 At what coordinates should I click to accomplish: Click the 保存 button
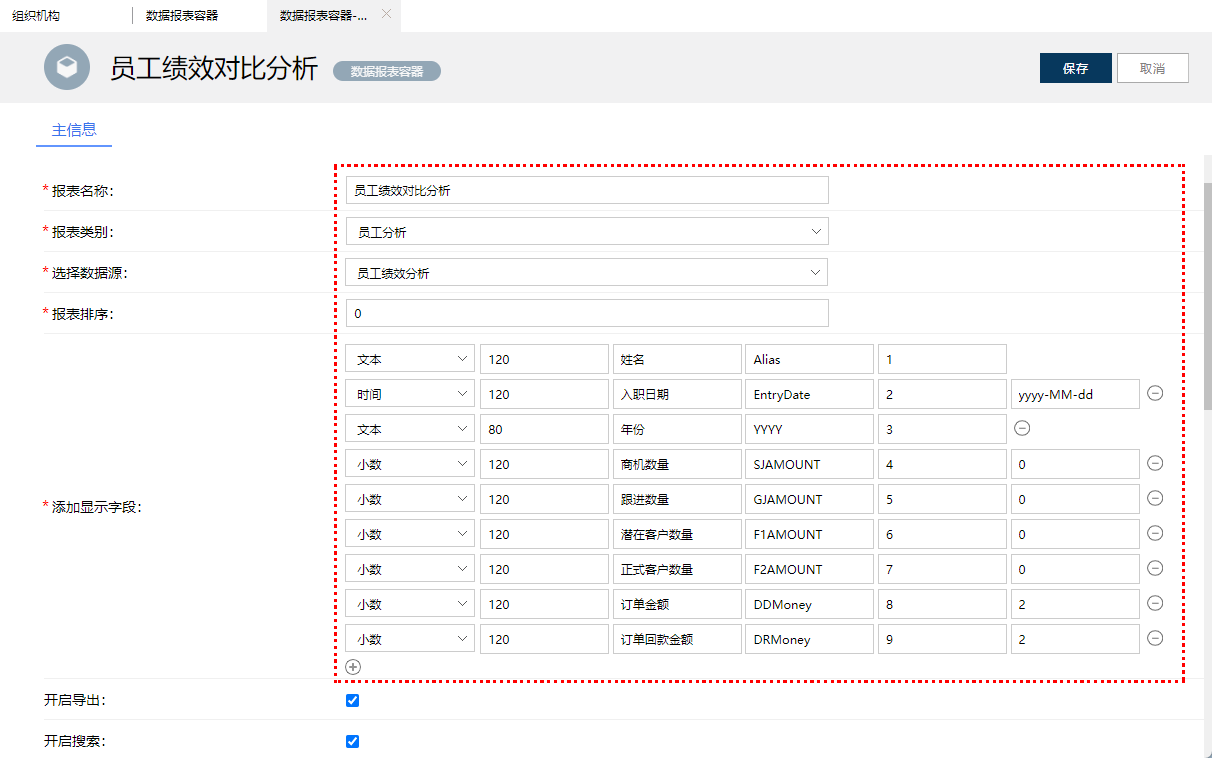tap(1075, 67)
